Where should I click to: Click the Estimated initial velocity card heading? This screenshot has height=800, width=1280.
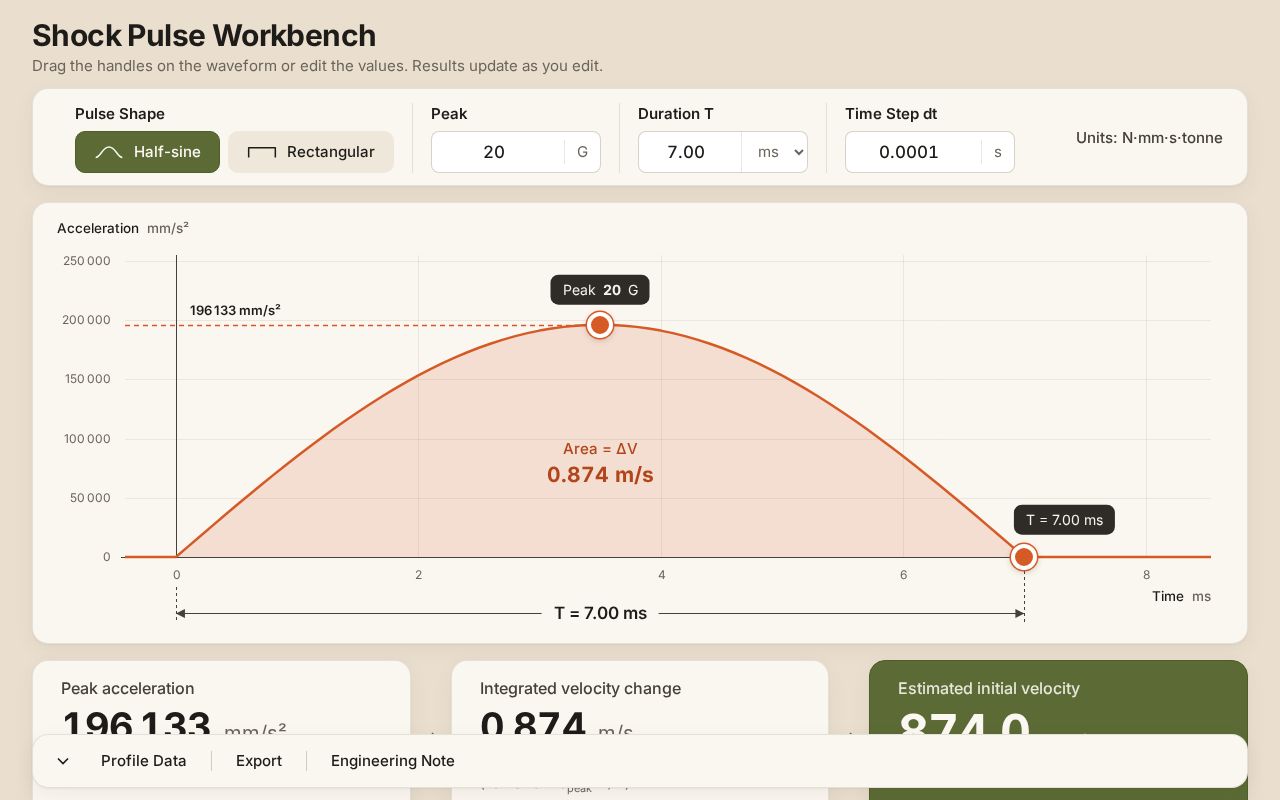click(x=989, y=688)
